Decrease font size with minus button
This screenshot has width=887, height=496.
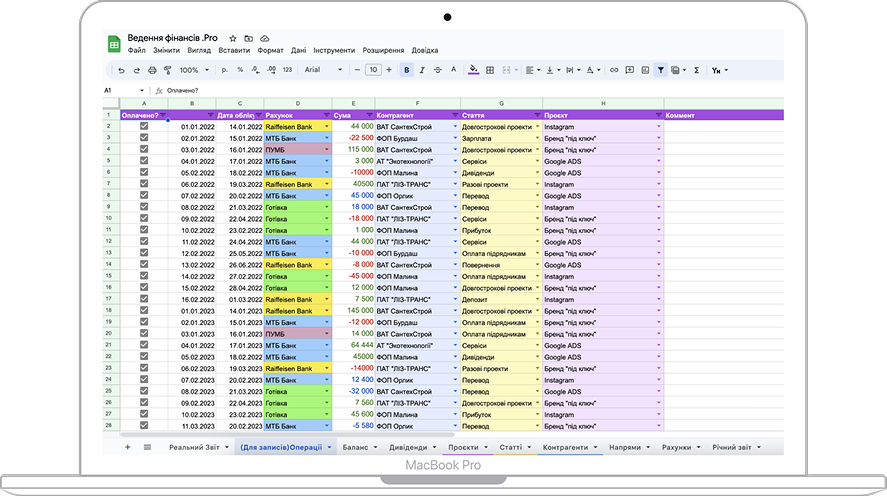coord(357,70)
